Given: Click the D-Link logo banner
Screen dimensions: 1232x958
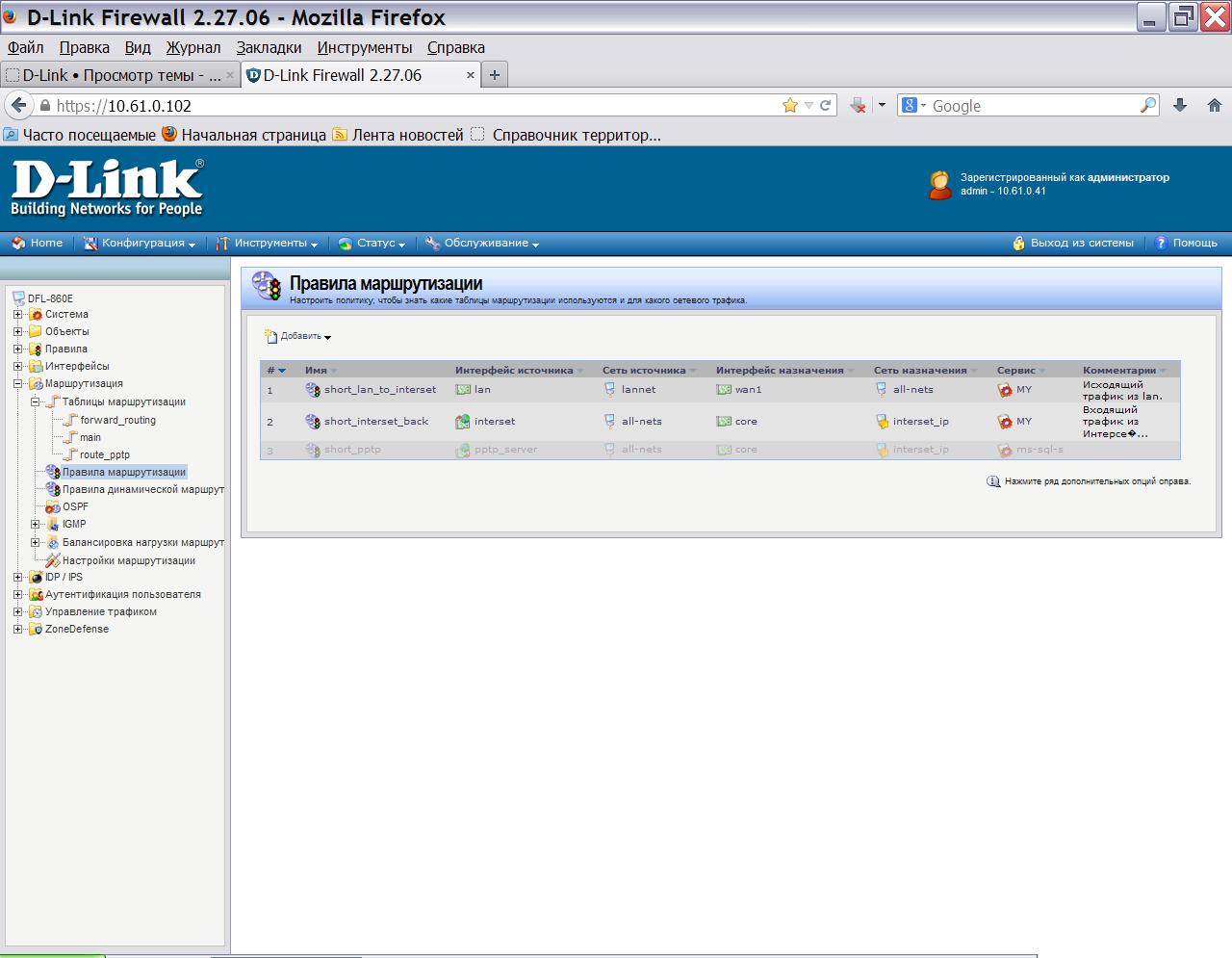Looking at the screenshot, I should coord(107,188).
